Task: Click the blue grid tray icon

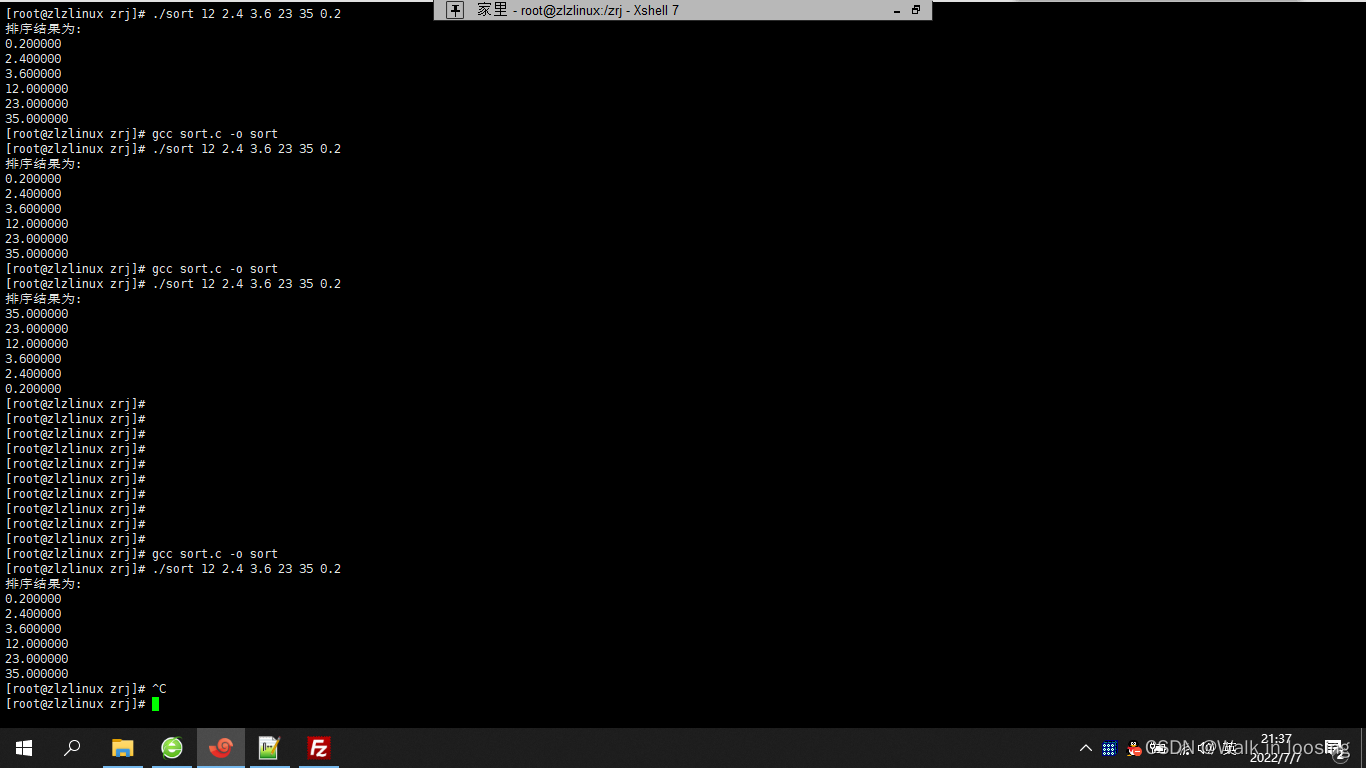Action: (x=1109, y=748)
